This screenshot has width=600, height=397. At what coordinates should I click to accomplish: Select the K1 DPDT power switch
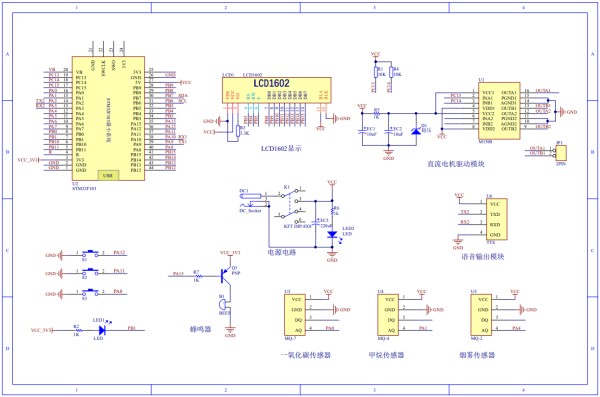(292, 206)
